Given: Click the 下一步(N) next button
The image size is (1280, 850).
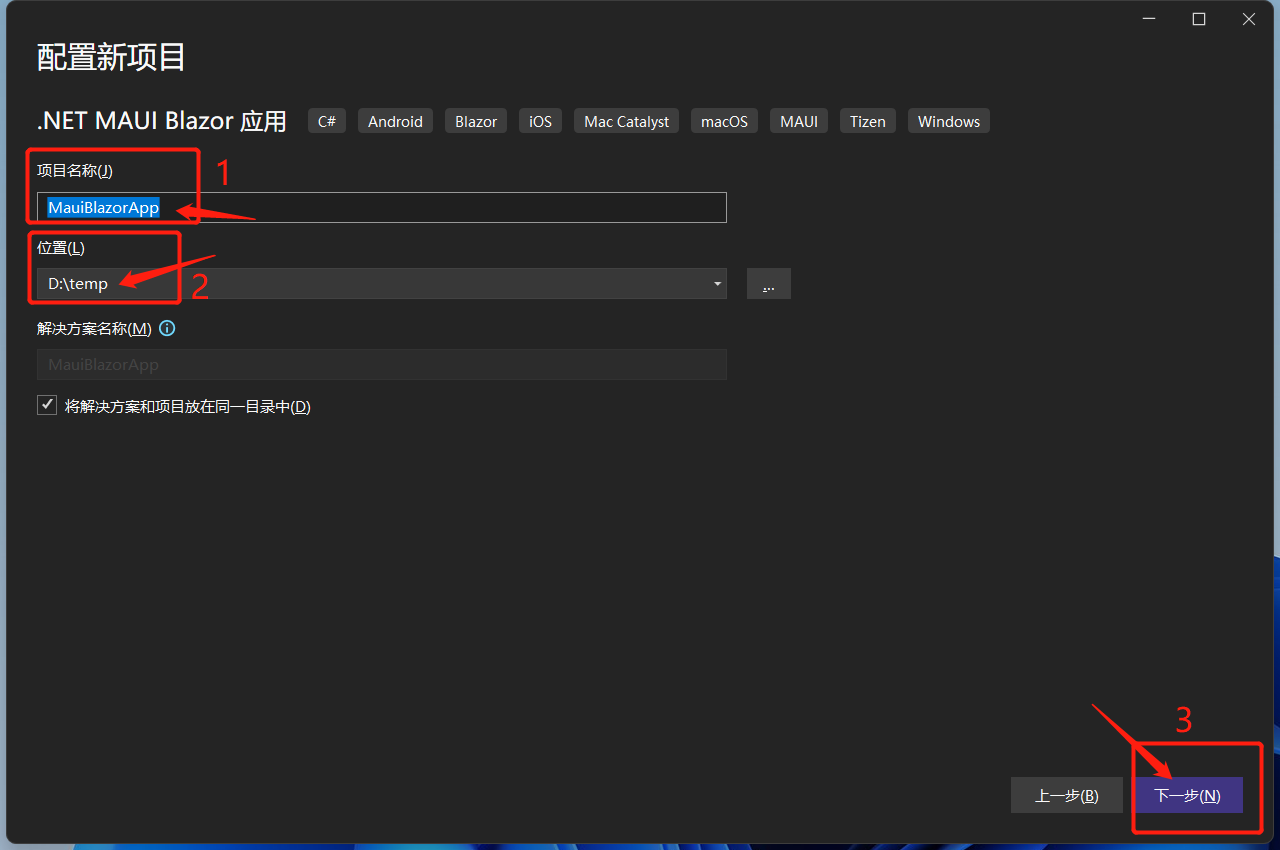Looking at the screenshot, I should 1189,796.
